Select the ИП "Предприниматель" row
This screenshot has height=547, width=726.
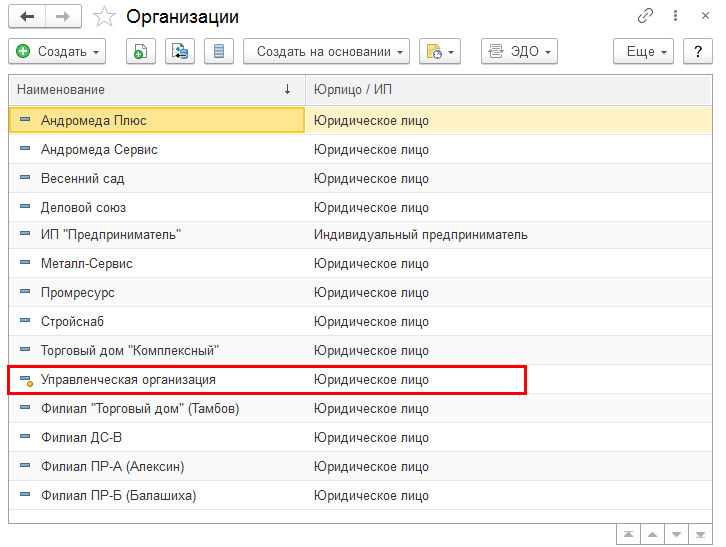[360, 234]
